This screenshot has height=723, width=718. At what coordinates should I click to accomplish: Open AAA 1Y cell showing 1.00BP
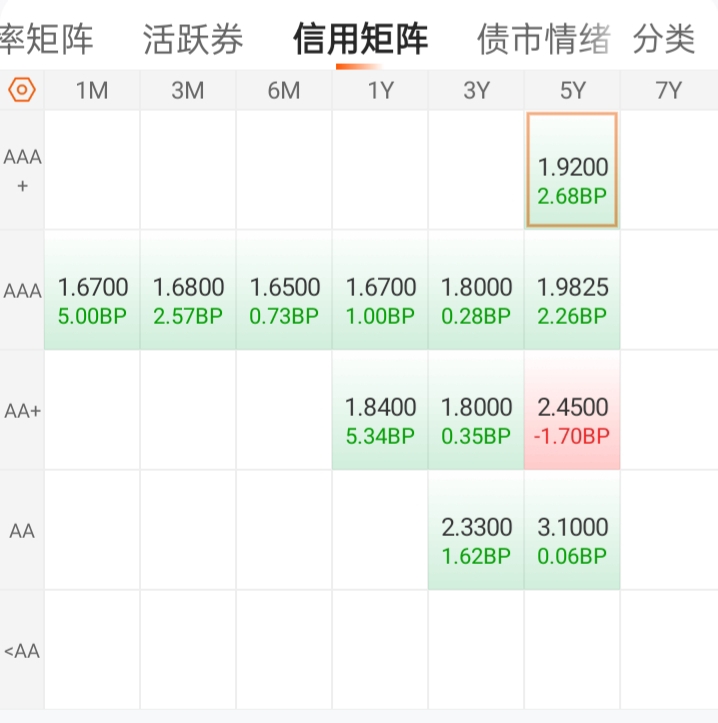point(380,290)
